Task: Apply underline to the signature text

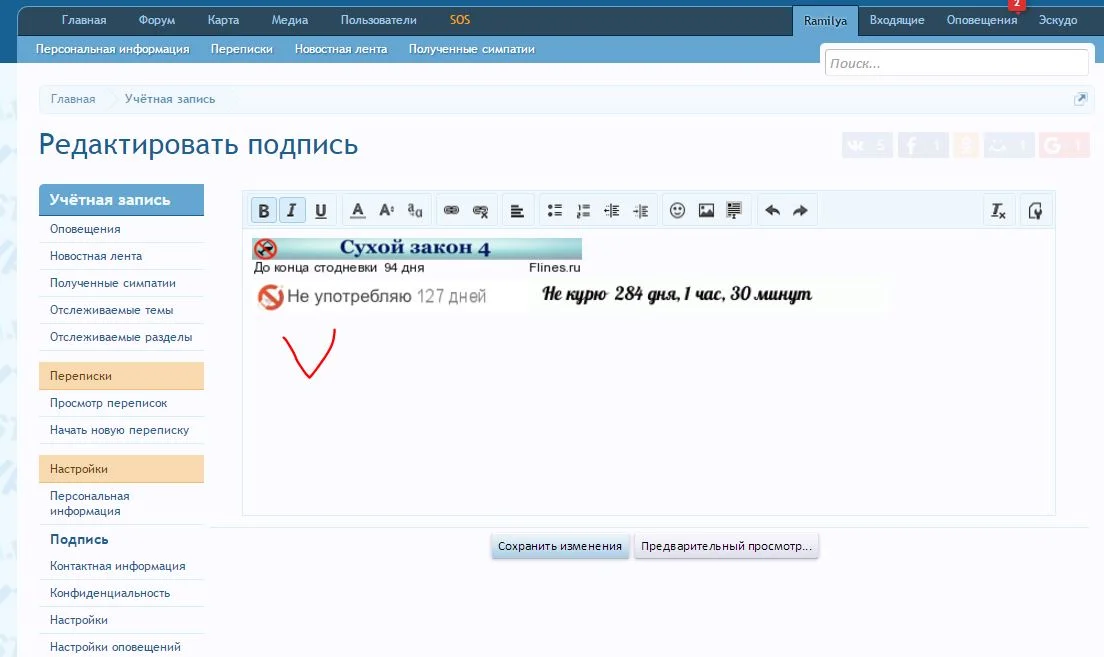Action: click(320, 210)
